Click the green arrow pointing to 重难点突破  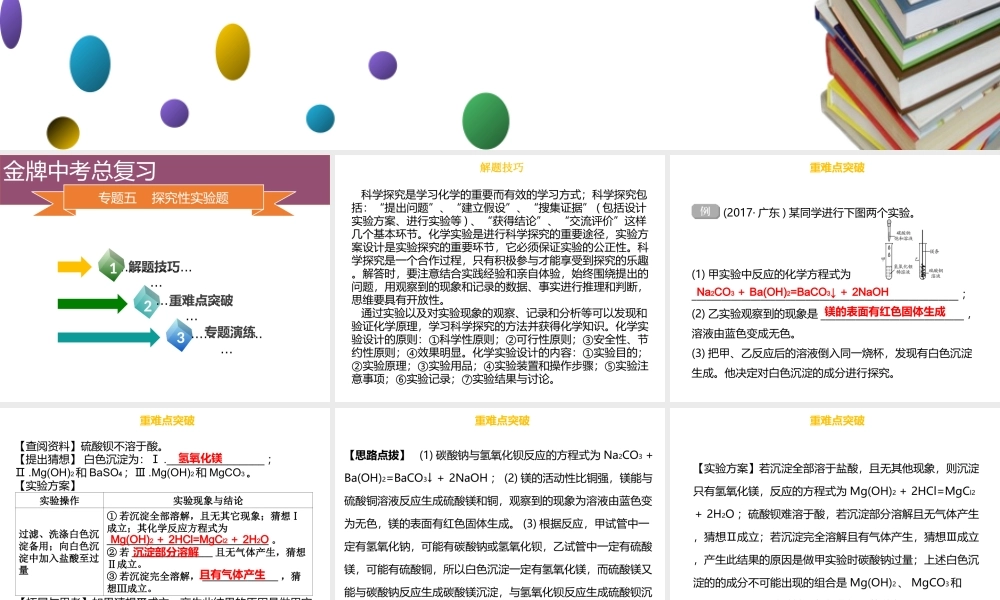92,304
